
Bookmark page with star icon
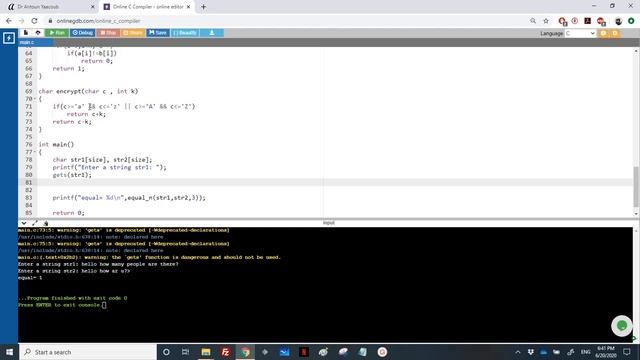tap(546, 21)
